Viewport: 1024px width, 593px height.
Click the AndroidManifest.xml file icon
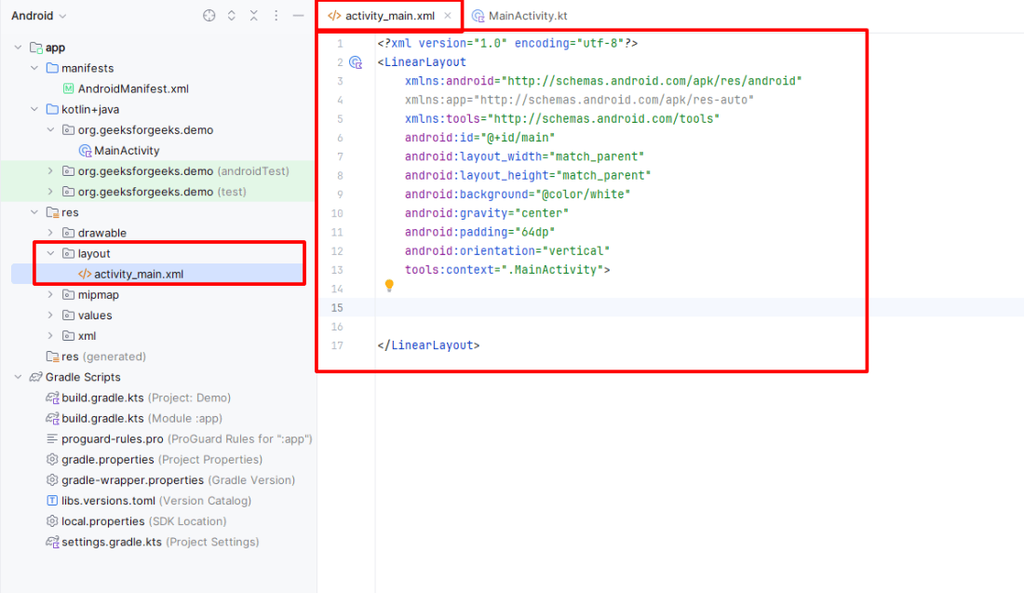pyautogui.click(x=68, y=89)
